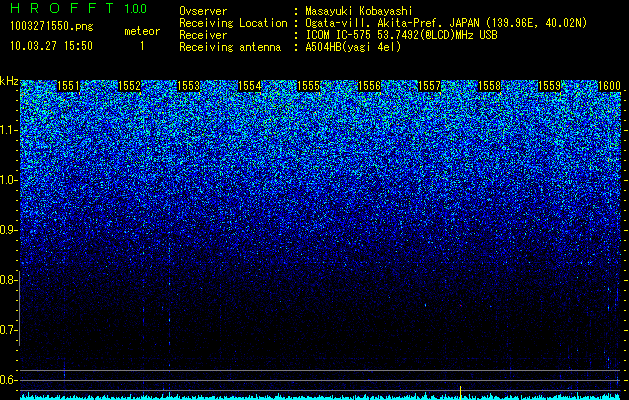Screen dimensions: 629x400
Task: Click the observer name Masayuki Kobayashi
Action: coord(359,11)
